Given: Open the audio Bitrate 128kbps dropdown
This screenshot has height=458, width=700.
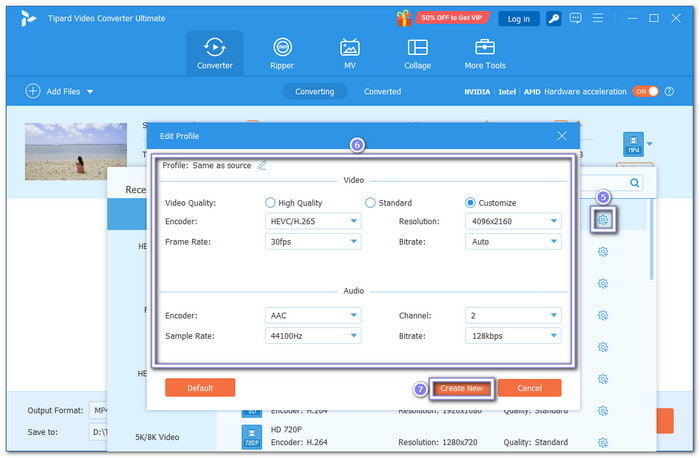Looking at the screenshot, I should point(513,336).
